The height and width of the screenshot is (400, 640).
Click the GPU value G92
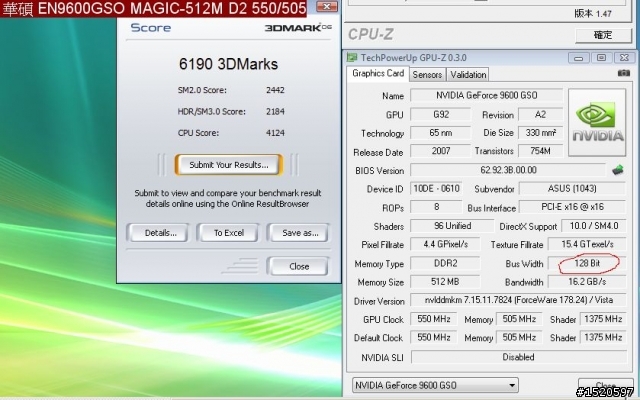tap(440, 114)
